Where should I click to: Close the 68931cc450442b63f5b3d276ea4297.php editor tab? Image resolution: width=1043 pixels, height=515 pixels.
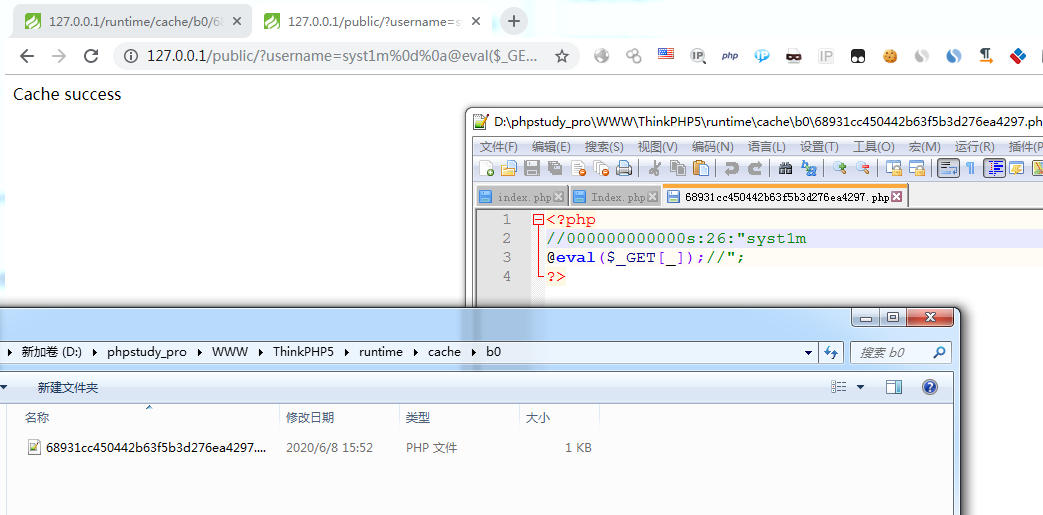point(897,197)
